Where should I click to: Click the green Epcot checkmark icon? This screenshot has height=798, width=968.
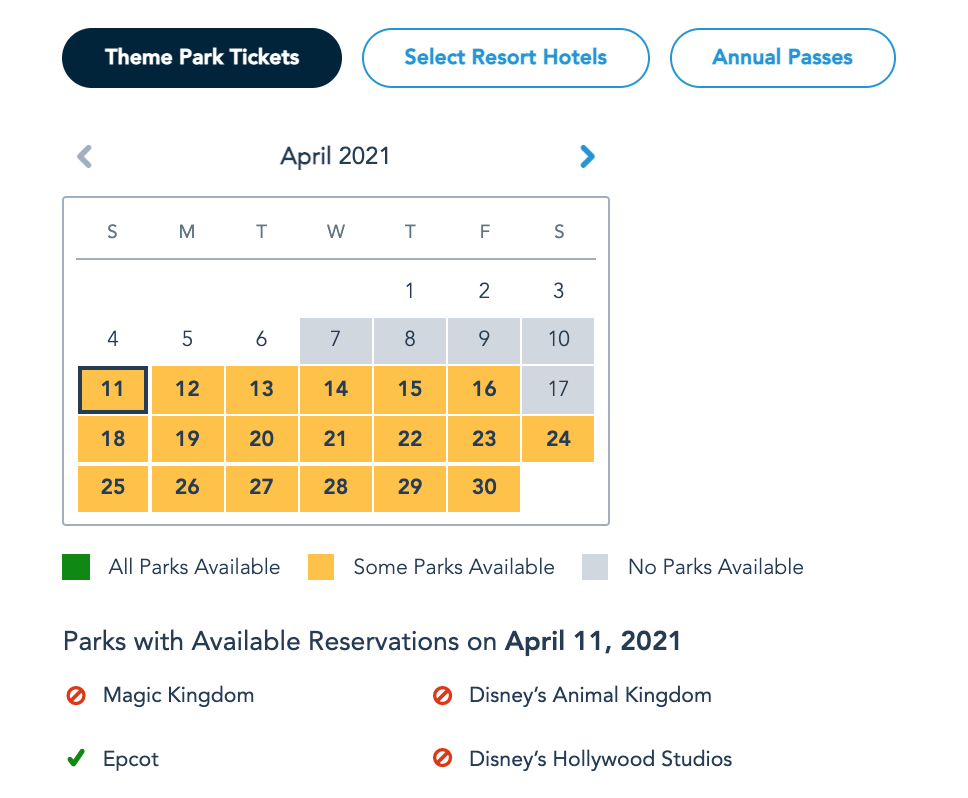[x=76, y=759]
